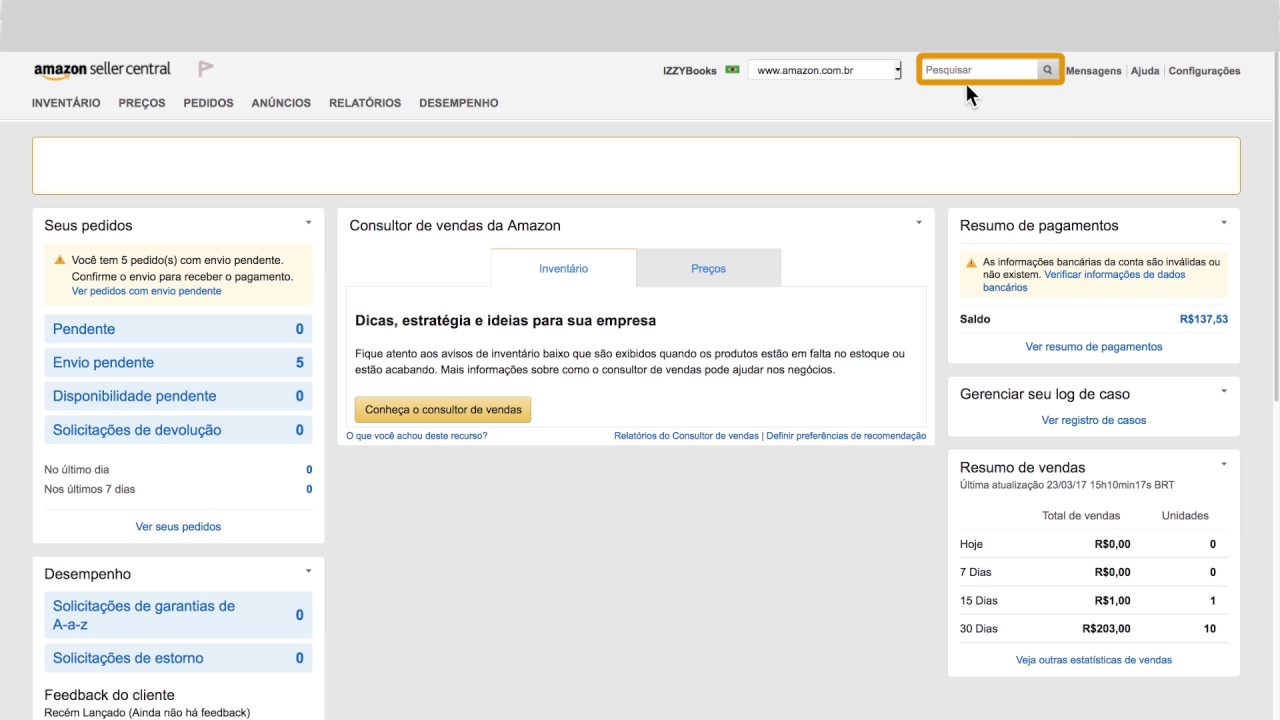Click the warning icon in Resumo de pagamentos
1280x720 pixels.
[x=971, y=262]
